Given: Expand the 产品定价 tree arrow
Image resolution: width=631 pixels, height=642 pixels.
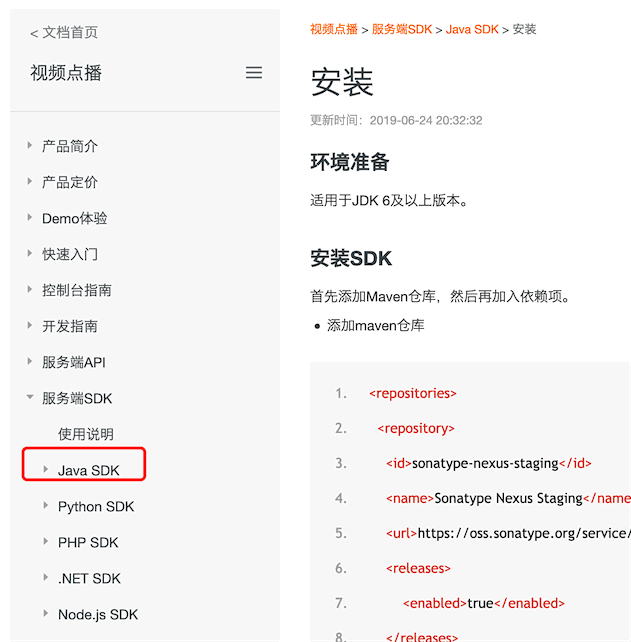Looking at the screenshot, I should click(30, 182).
